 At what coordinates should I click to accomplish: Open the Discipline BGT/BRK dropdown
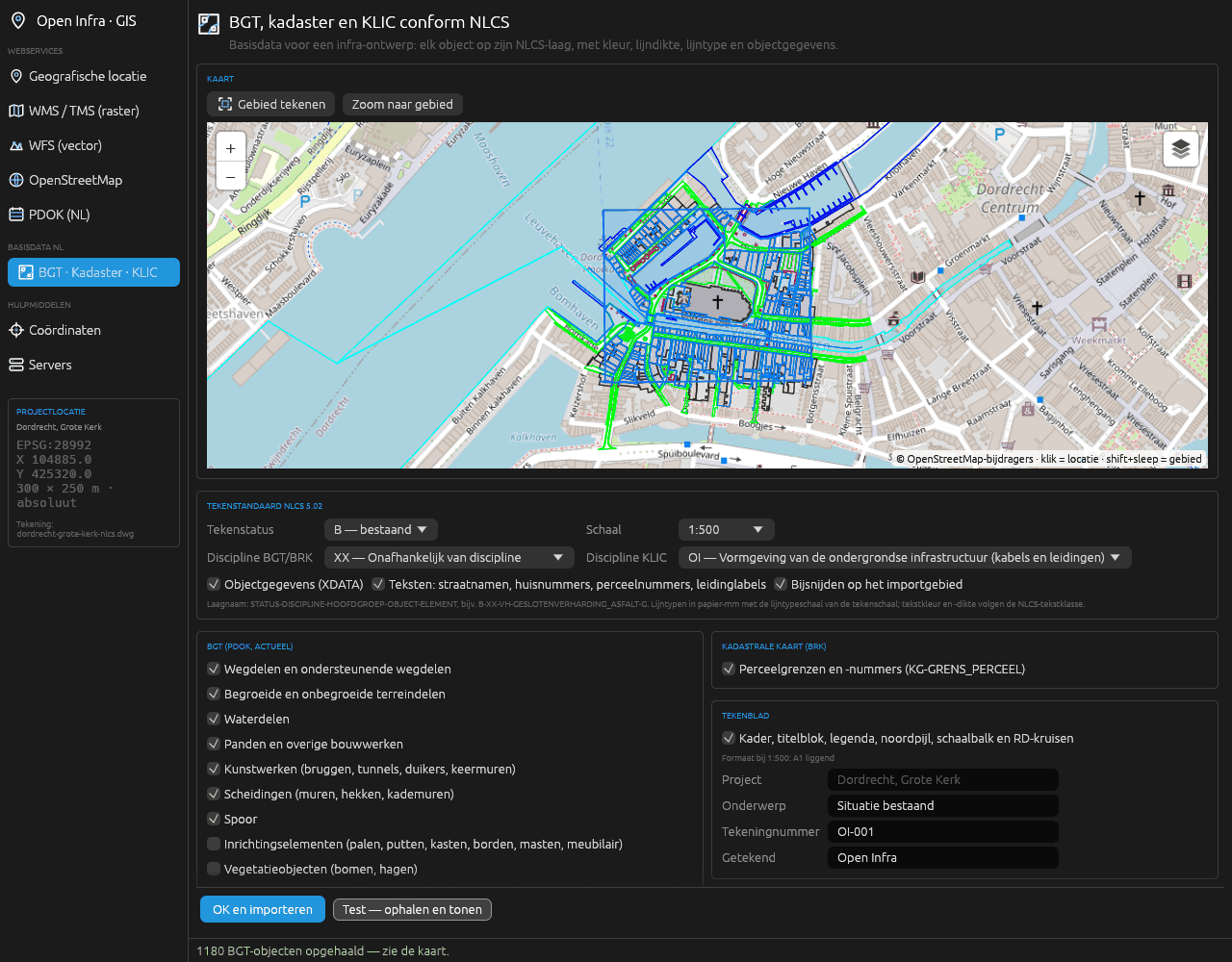click(449, 558)
